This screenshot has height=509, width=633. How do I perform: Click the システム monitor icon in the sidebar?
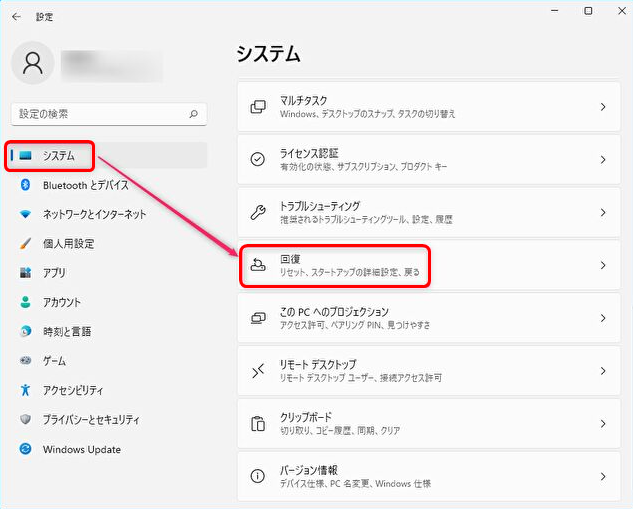(x=25, y=155)
